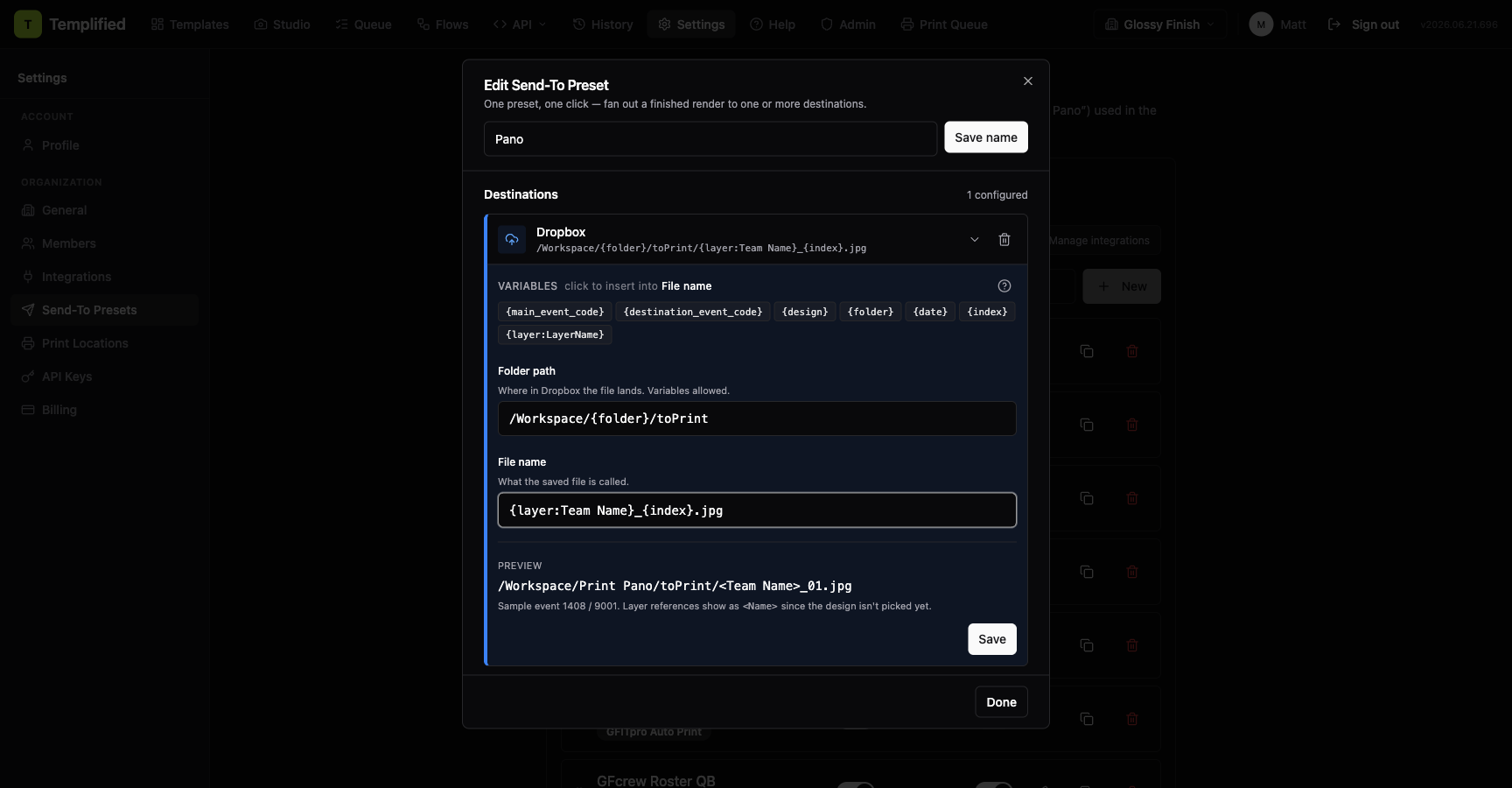Open Print Locations in sidebar
This screenshot has height=788, width=1512.
pos(105,343)
